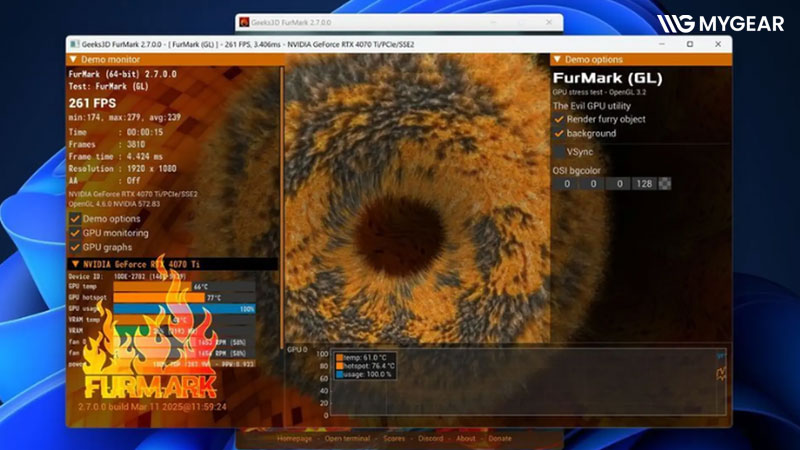Click the Donate link in the back window

pyautogui.click(x=500, y=438)
